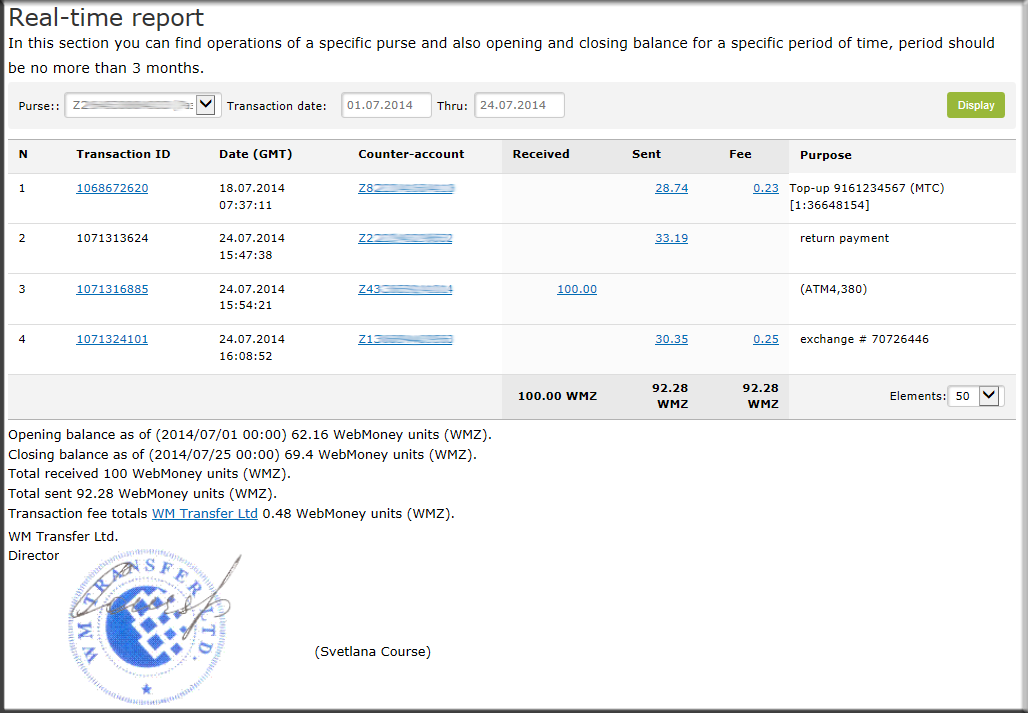The image size is (1028, 713).
Task: Click the Transaction date start field
Action: [x=386, y=105]
